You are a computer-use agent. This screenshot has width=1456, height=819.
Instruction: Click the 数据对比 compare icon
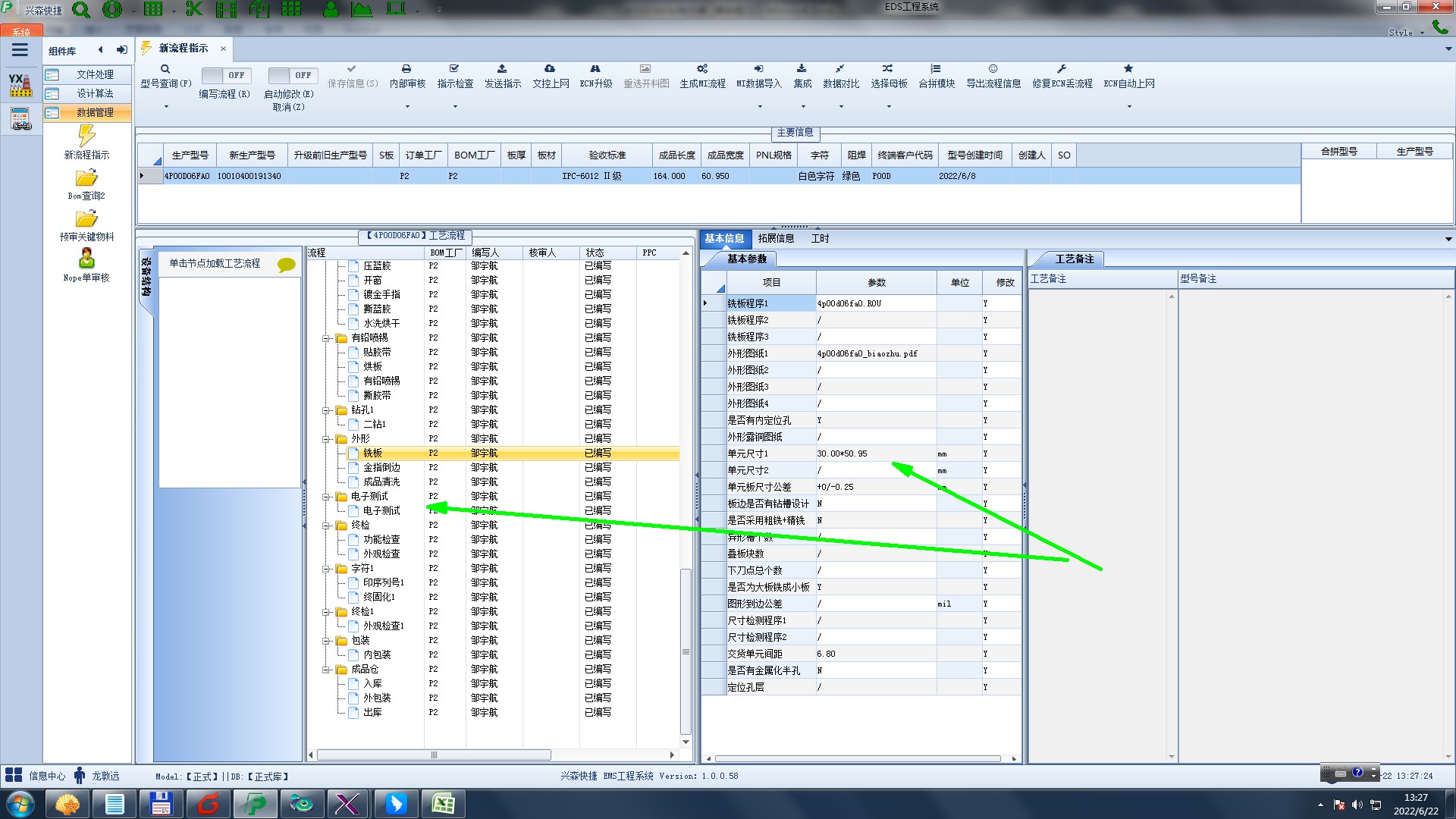pos(840,69)
